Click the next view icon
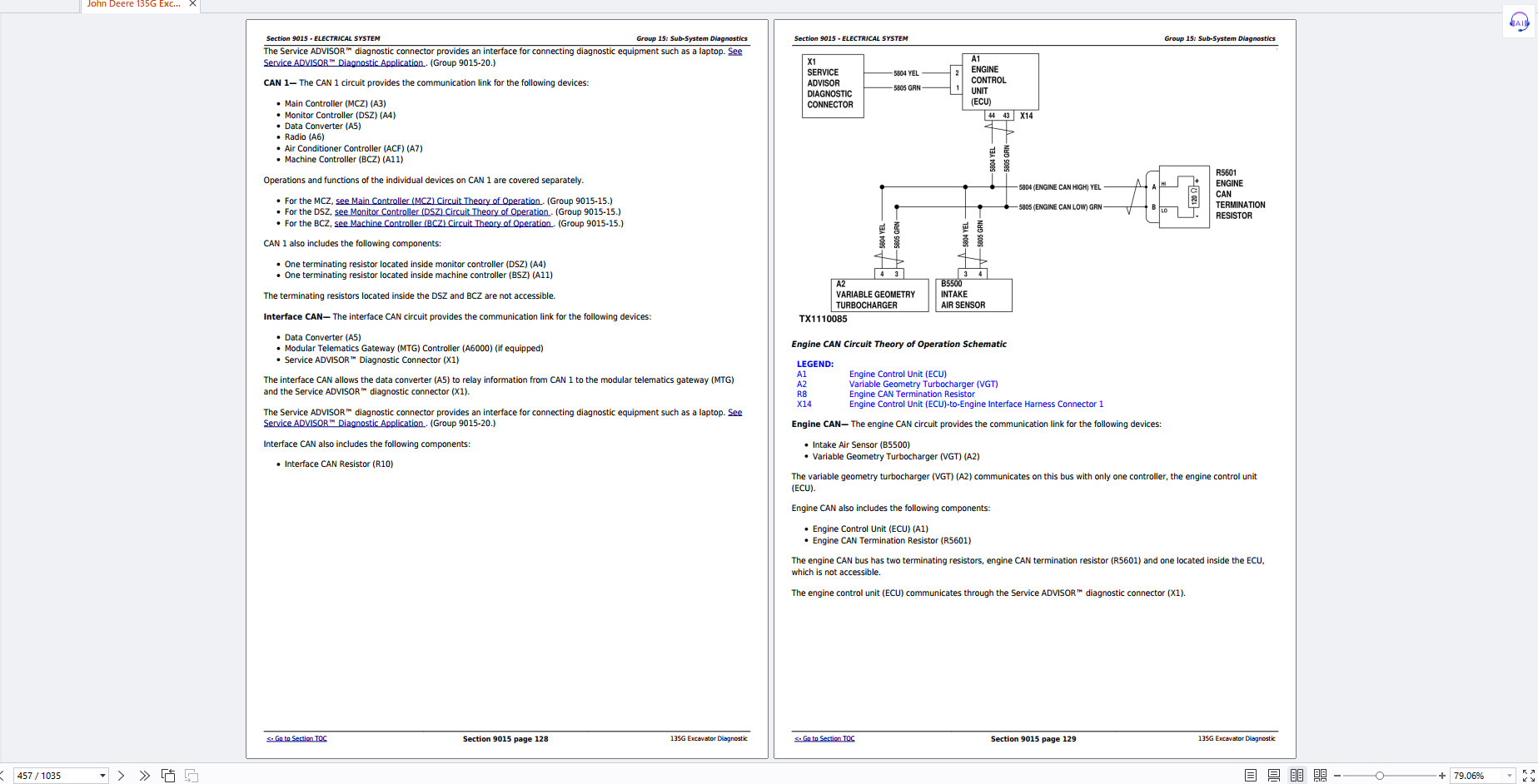This screenshot has height=784, width=1538. click(192, 776)
